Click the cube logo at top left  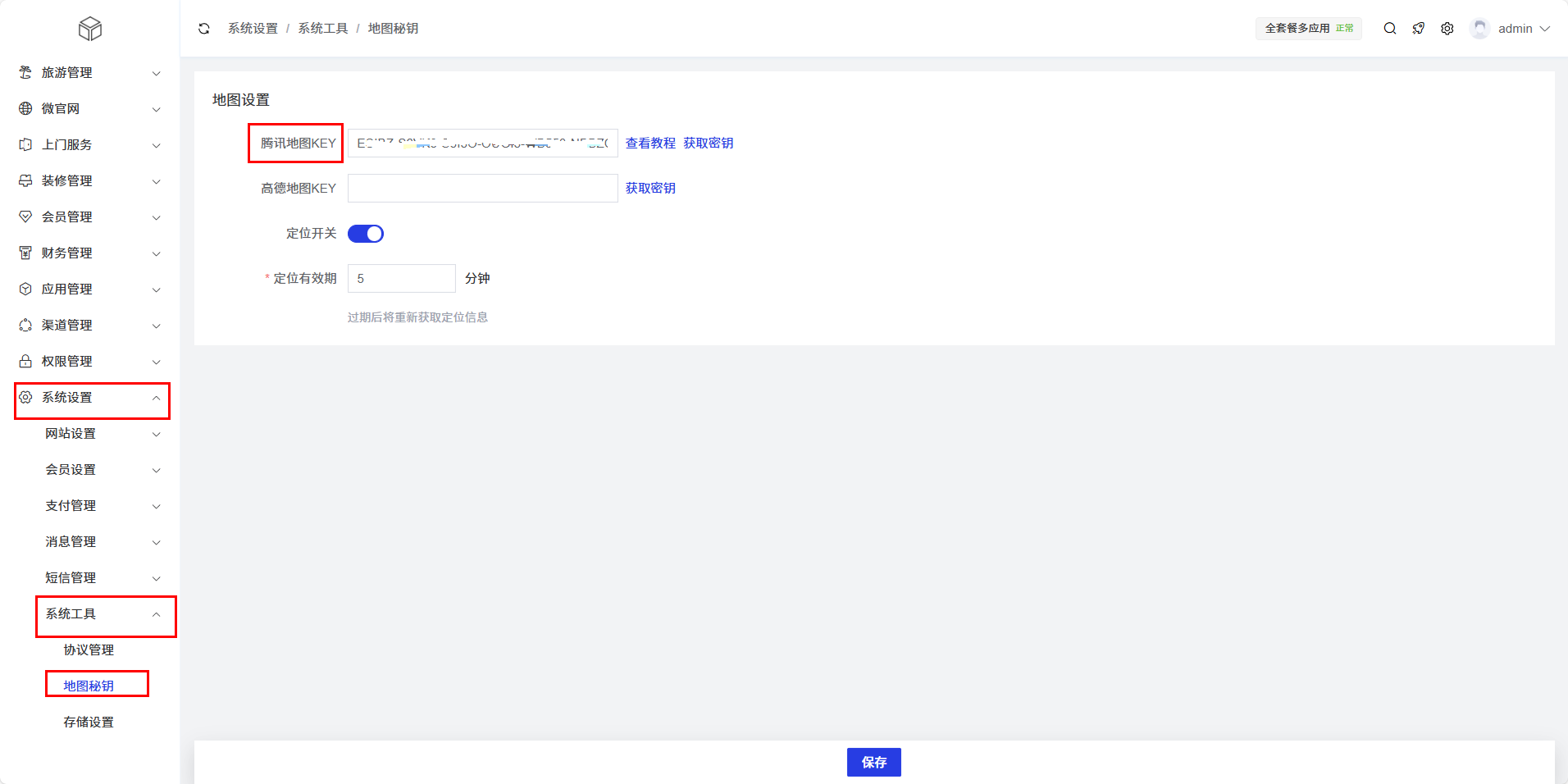click(x=89, y=30)
